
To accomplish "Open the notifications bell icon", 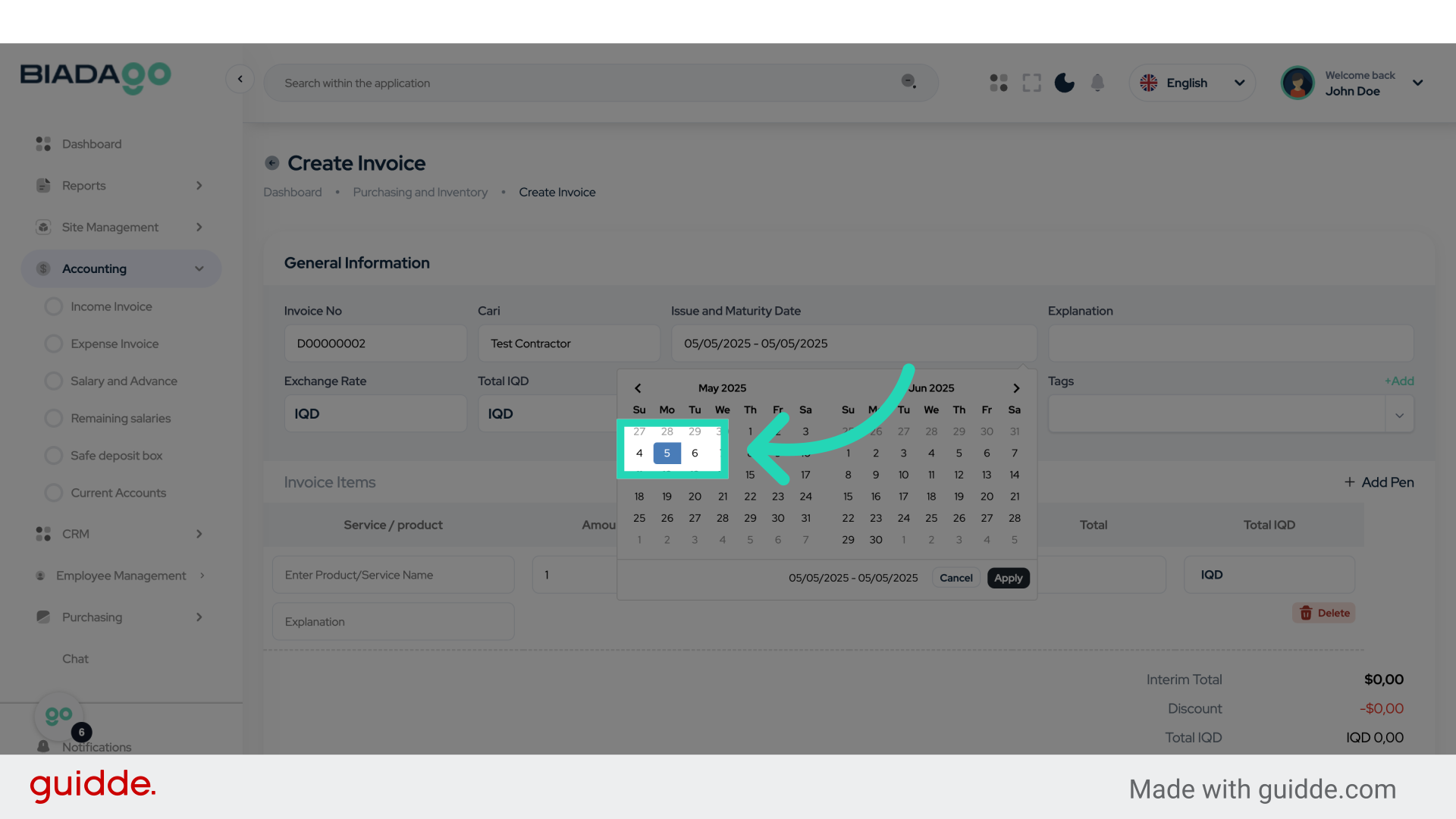I will tap(1097, 83).
